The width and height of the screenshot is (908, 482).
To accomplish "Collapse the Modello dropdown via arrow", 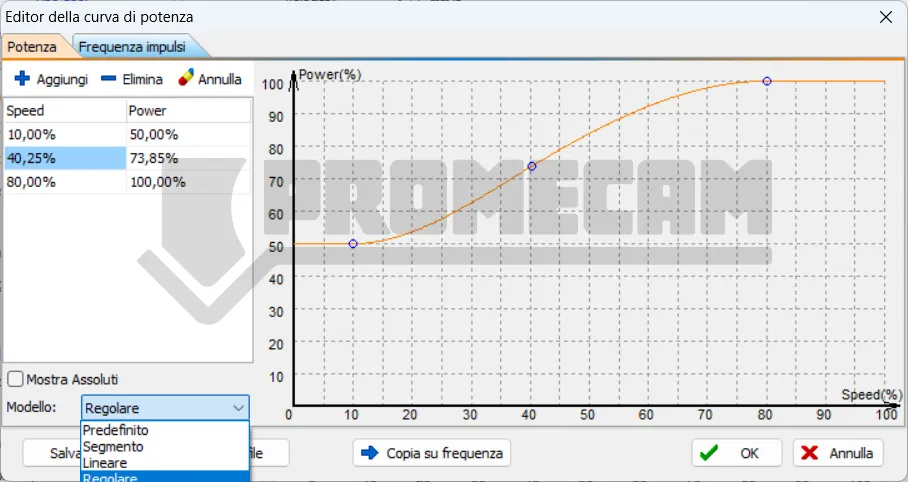I will (238, 408).
